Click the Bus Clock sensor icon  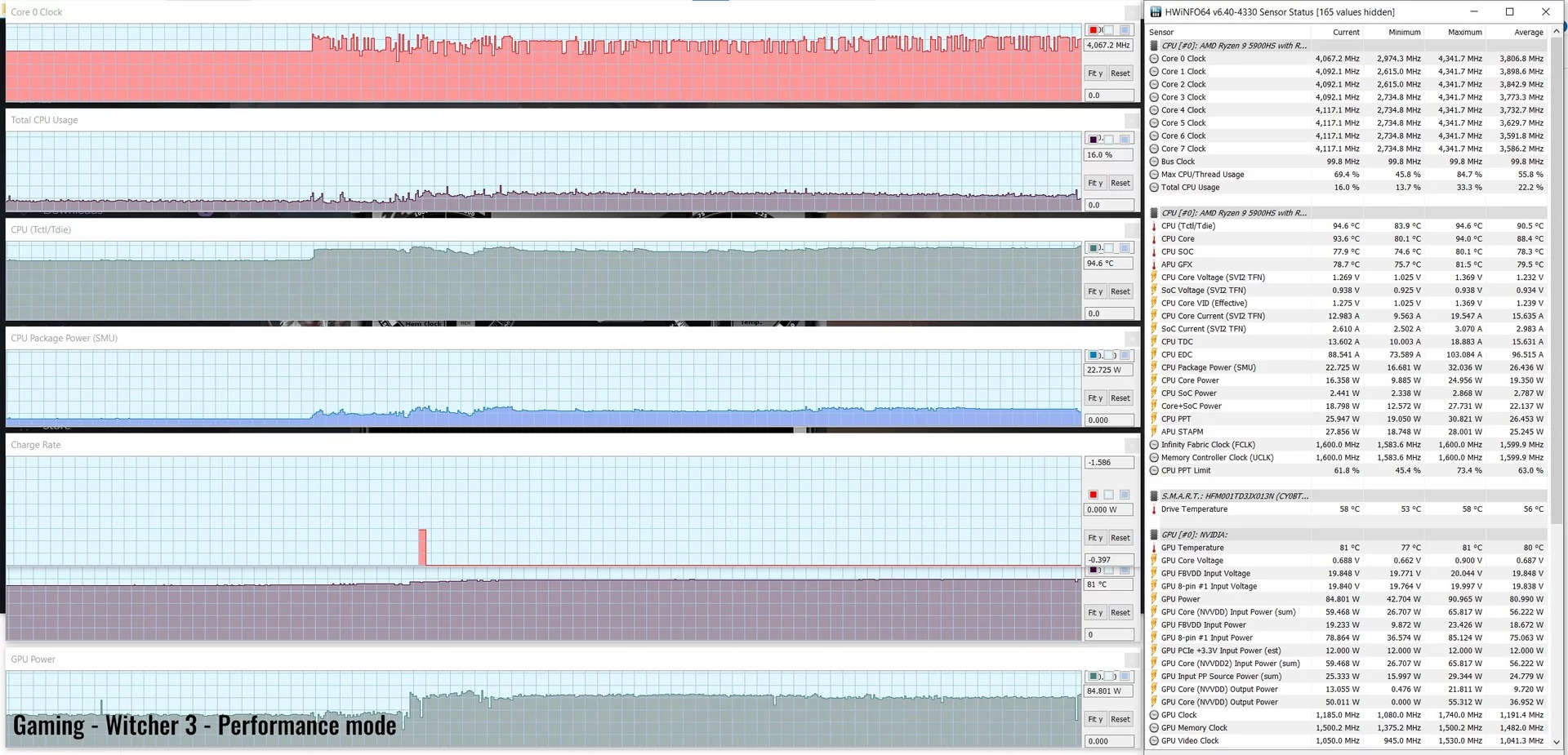[1154, 162]
